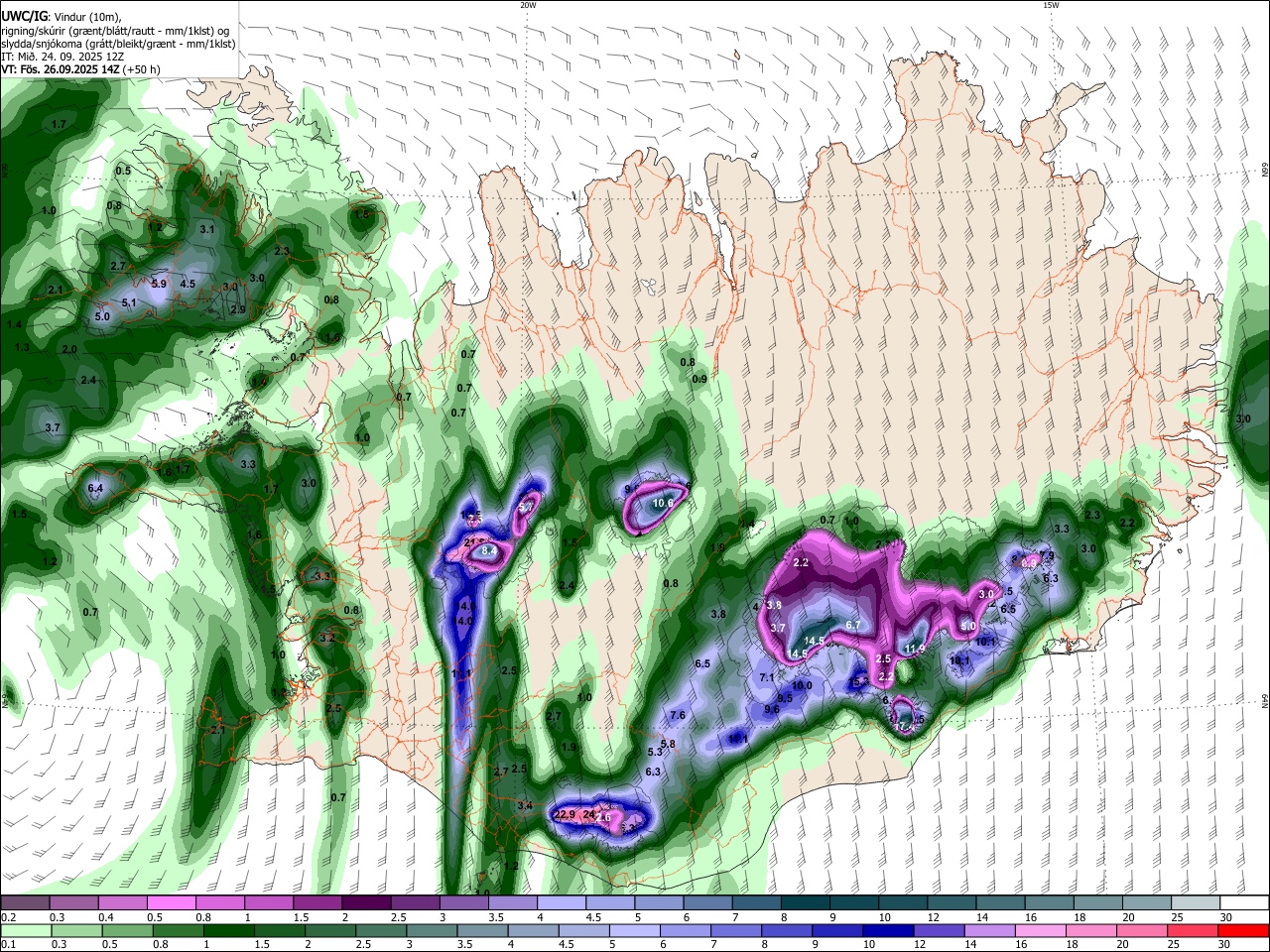Click the 11.9 precipitation value

[915, 650]
